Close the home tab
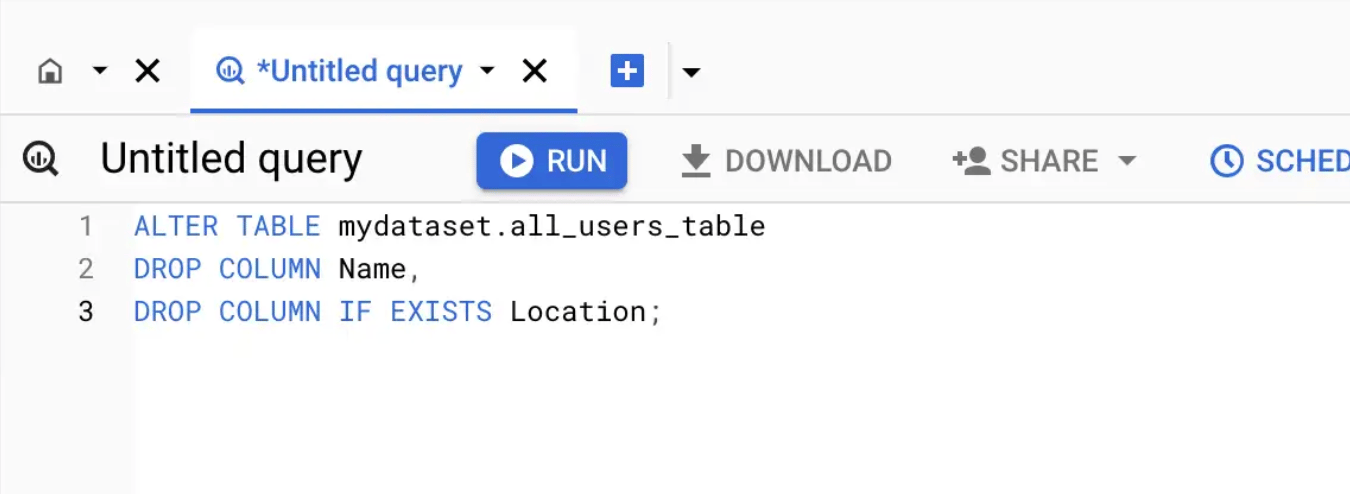The image size is (1350, 494). click(x=147, y=71)
